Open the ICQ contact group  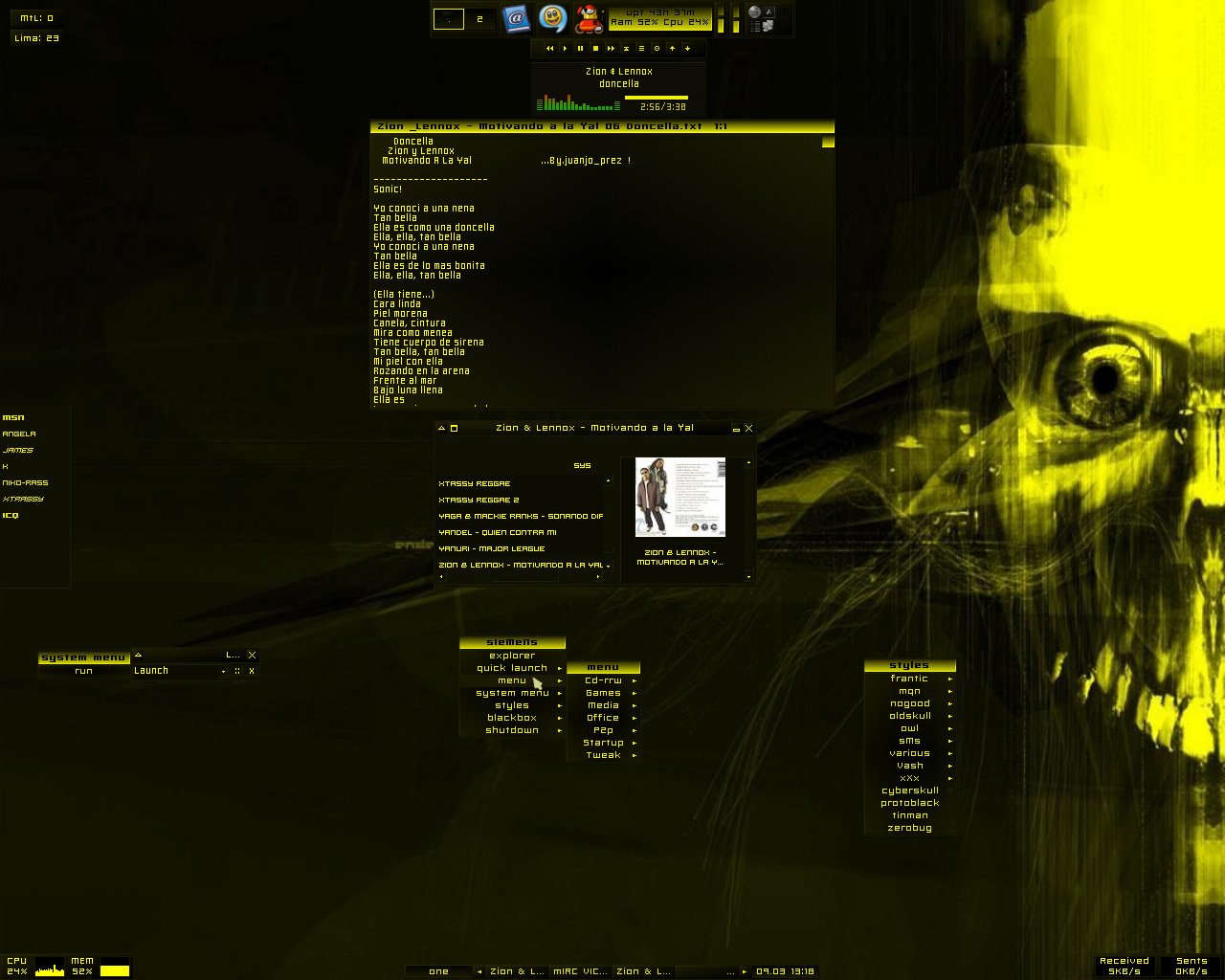pos(11,515)
